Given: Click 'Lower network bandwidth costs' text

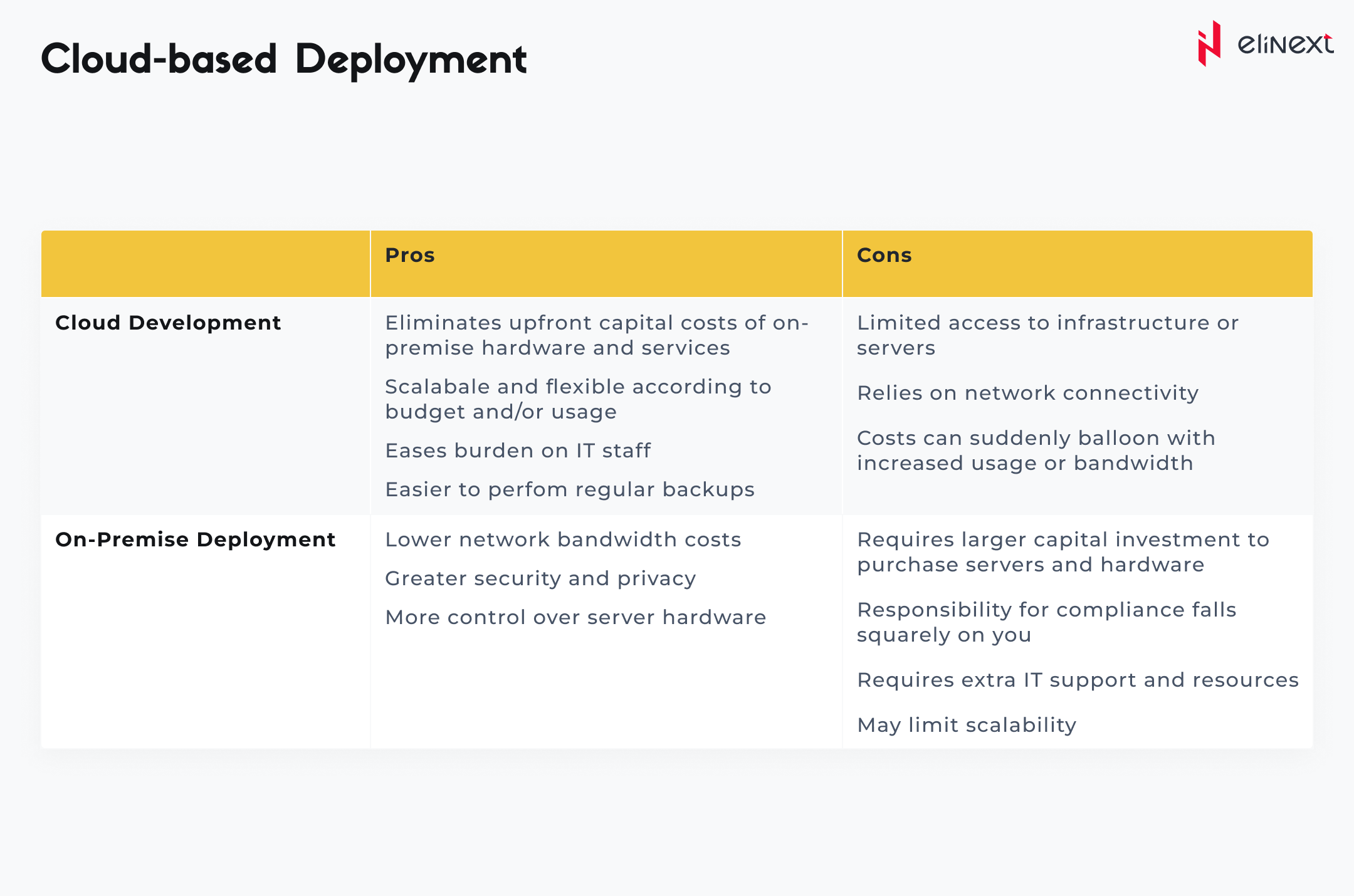Looking at the screenshot, I should click(563, 539).
